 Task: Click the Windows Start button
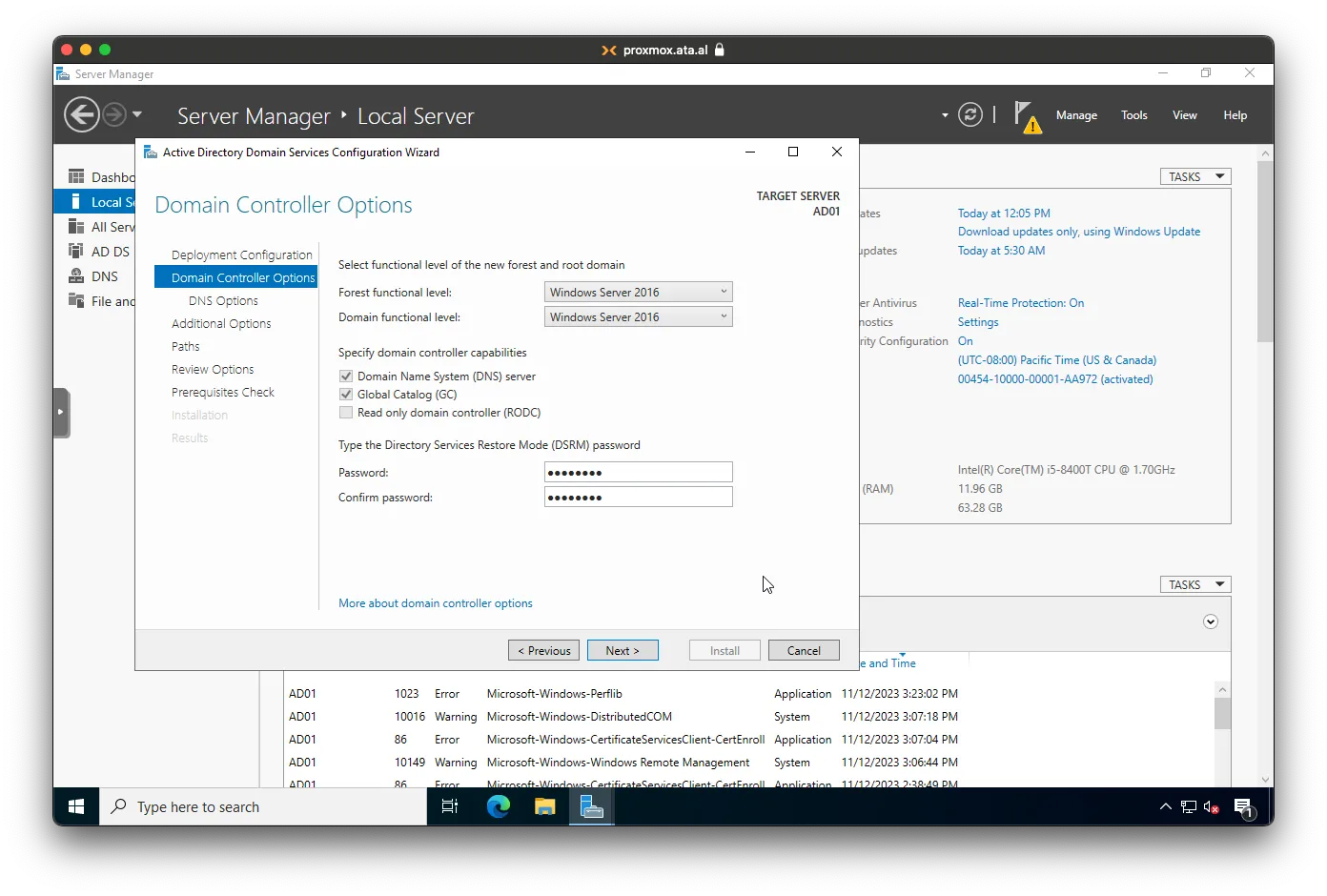click(x=76, y=807)
